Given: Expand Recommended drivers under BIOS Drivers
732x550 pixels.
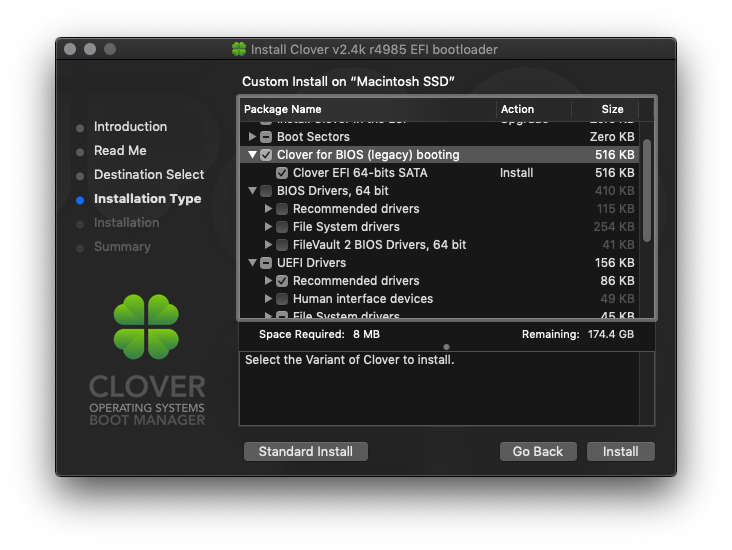Looking at the screenshot, I should tap(268, 208).
